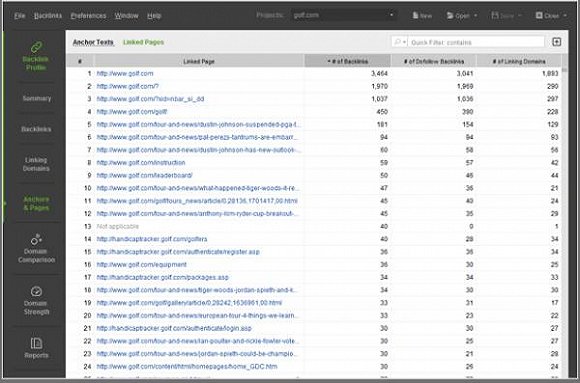Click the Save project icon
The height and width of the screenshot is (383, 580).
(495, 16)
